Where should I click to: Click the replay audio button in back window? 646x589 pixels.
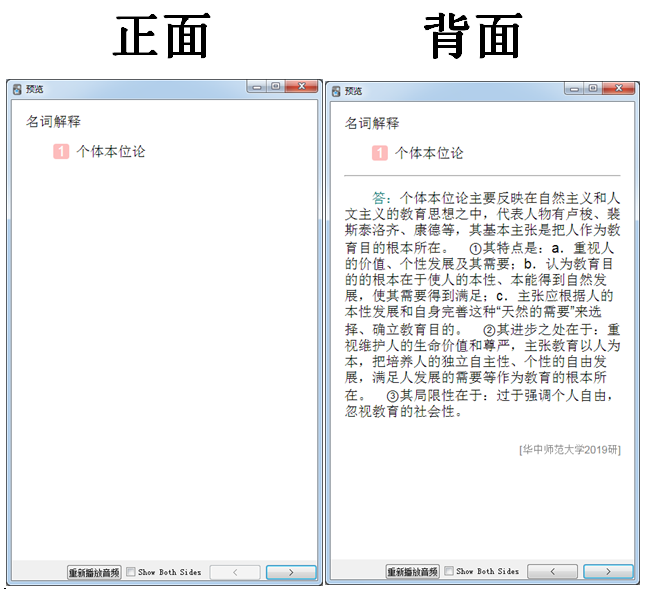point(412,571)
